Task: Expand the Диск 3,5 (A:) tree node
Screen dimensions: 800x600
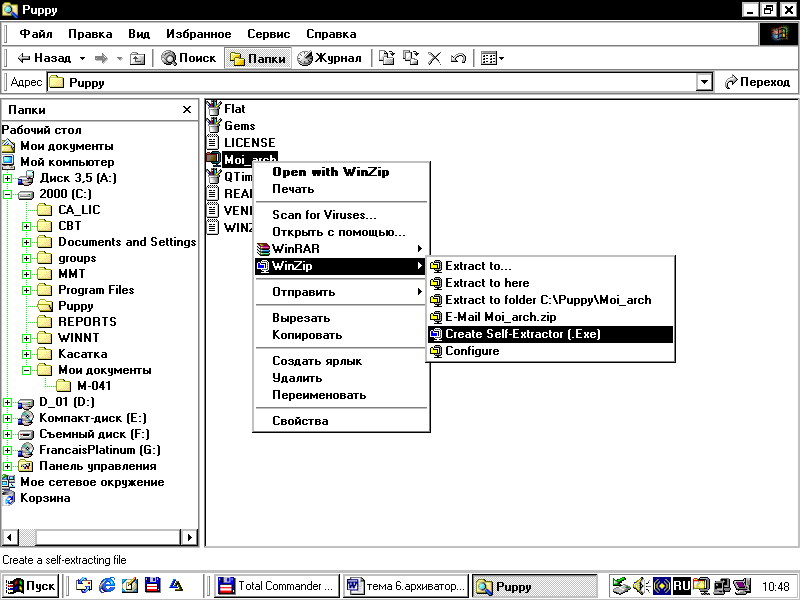Action: [8, 178]
